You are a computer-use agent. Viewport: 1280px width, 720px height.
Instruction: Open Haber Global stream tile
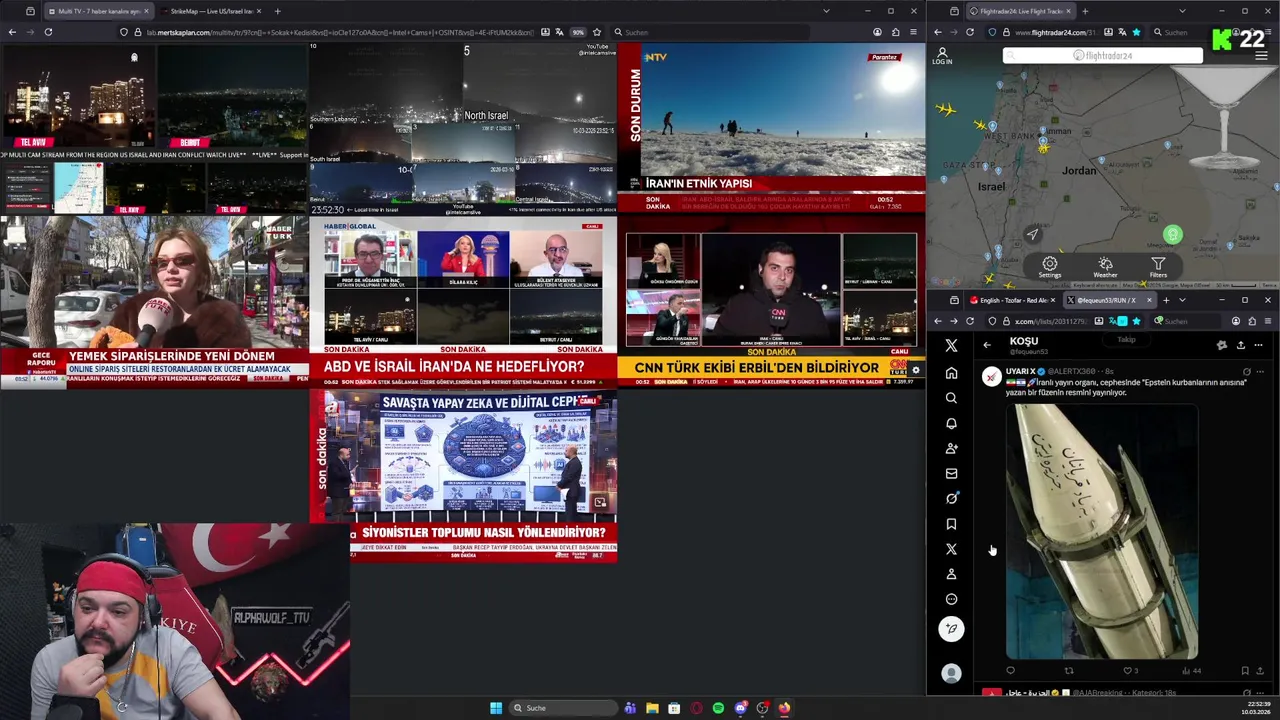coord(463,301)
